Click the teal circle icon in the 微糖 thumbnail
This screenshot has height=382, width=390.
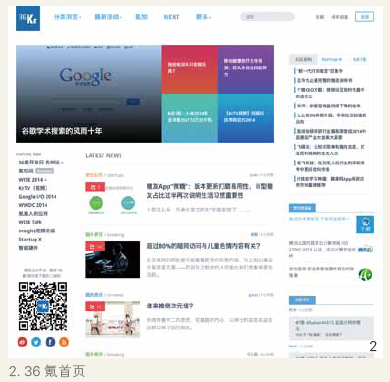click(x=128, y=203)
